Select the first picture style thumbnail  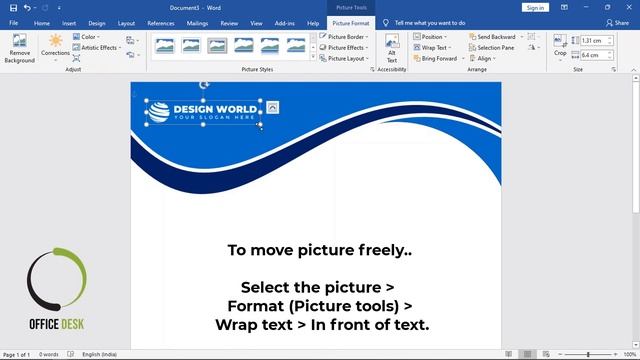(x=164, y=45)
